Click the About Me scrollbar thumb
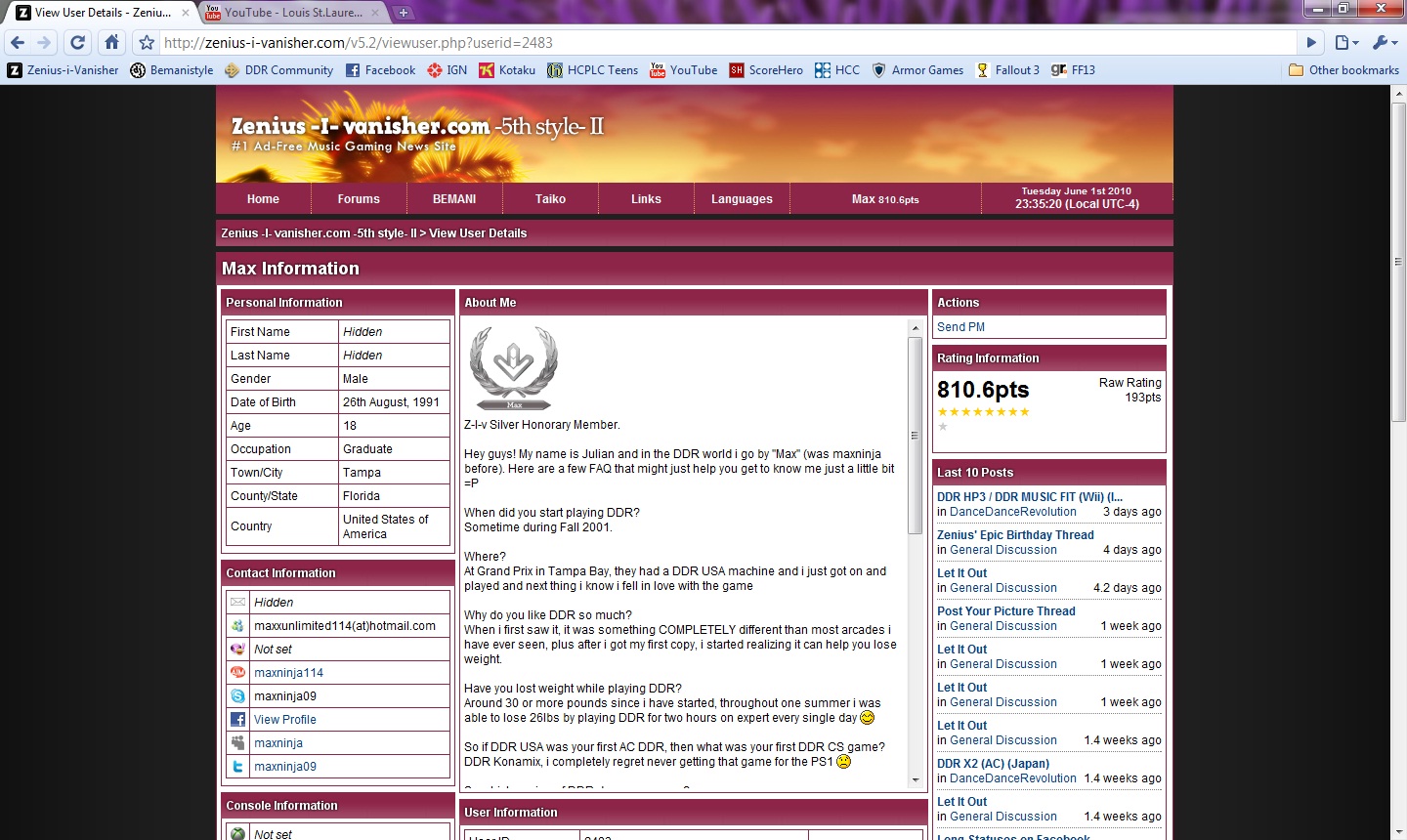 click(x=916, y=436)
